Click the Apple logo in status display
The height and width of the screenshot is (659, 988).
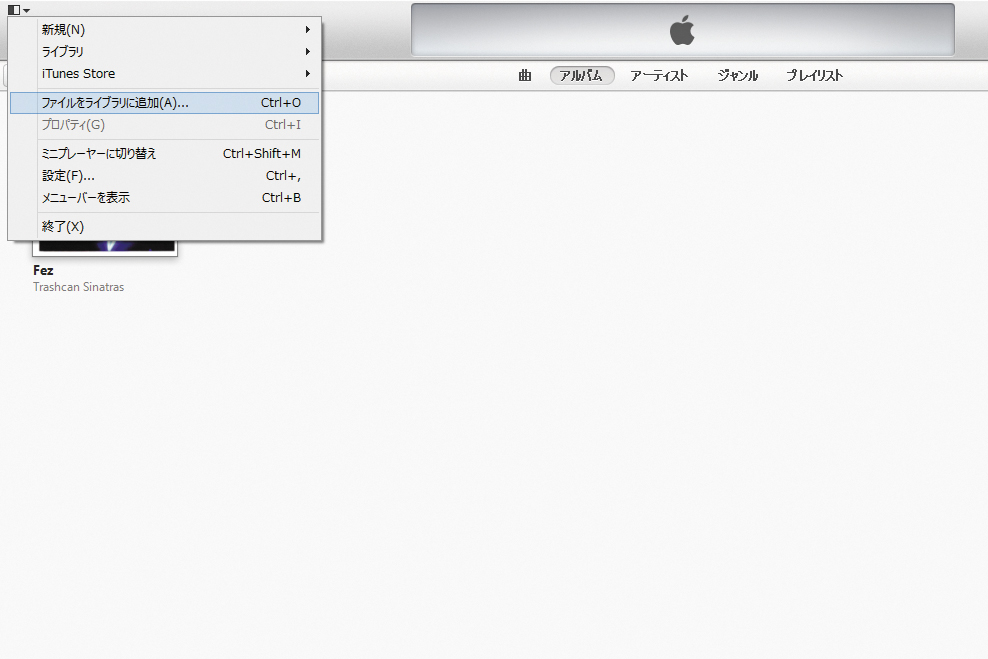(x=682, y=30)
